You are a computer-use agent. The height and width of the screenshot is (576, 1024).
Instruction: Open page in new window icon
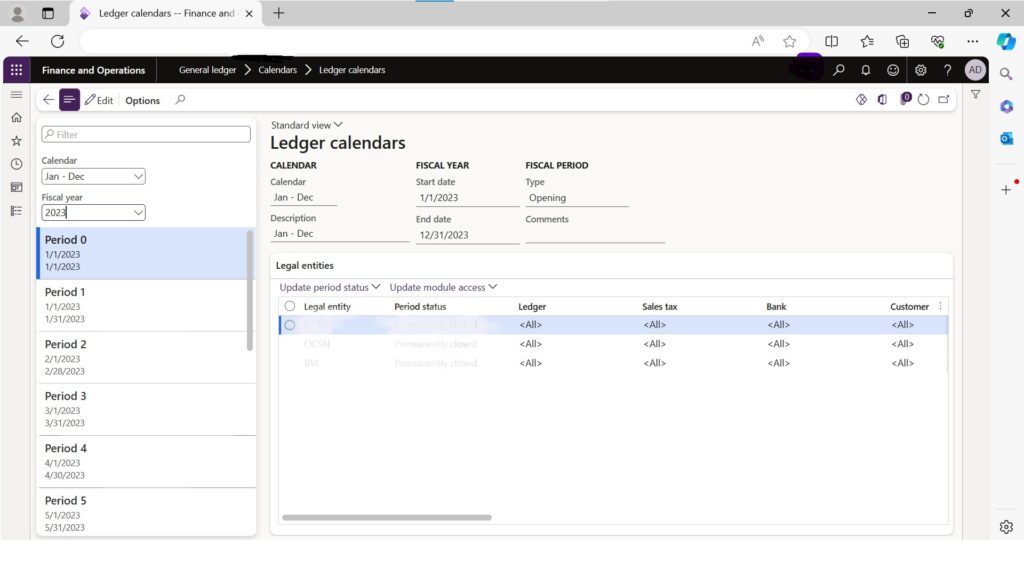944,100
